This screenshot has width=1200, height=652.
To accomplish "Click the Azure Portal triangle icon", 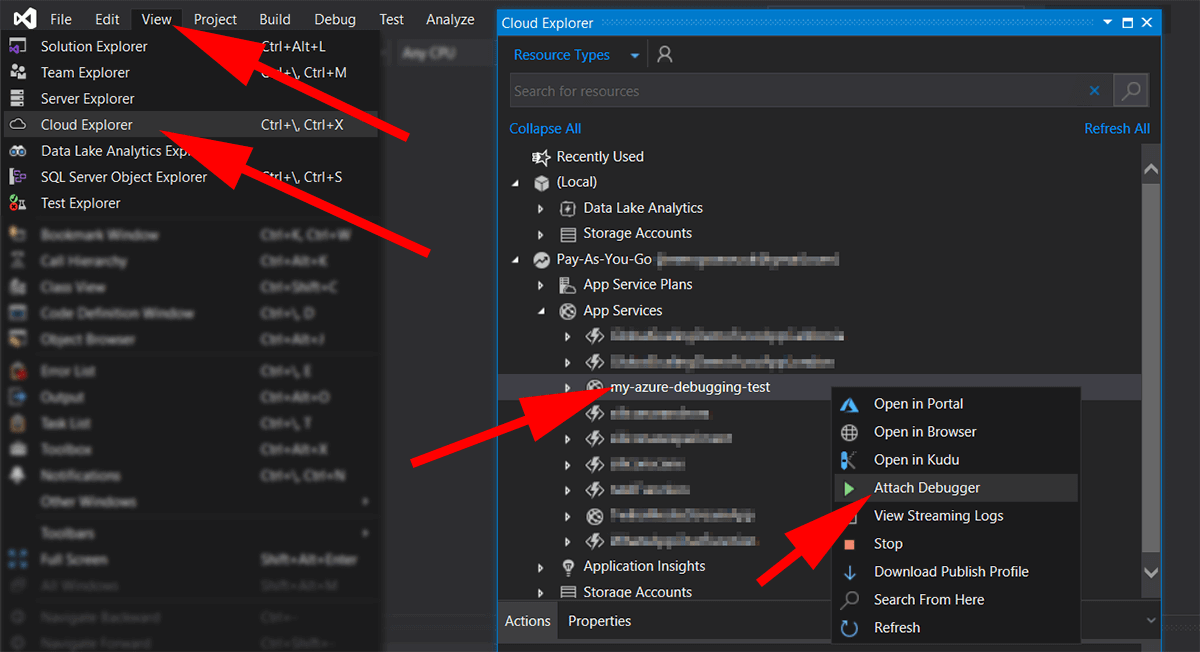I will (850, 404).
